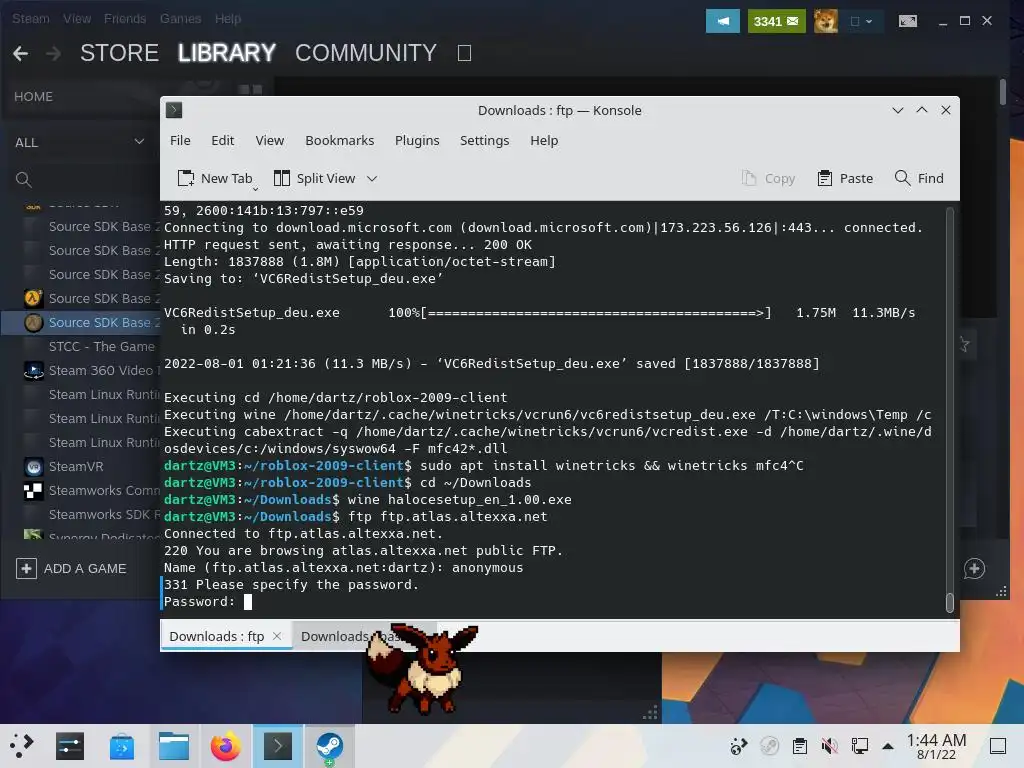Click New Tab in Konsole toolbar
The width and height of the screenshot is (1024, 768).
click(x=214, y=178)
